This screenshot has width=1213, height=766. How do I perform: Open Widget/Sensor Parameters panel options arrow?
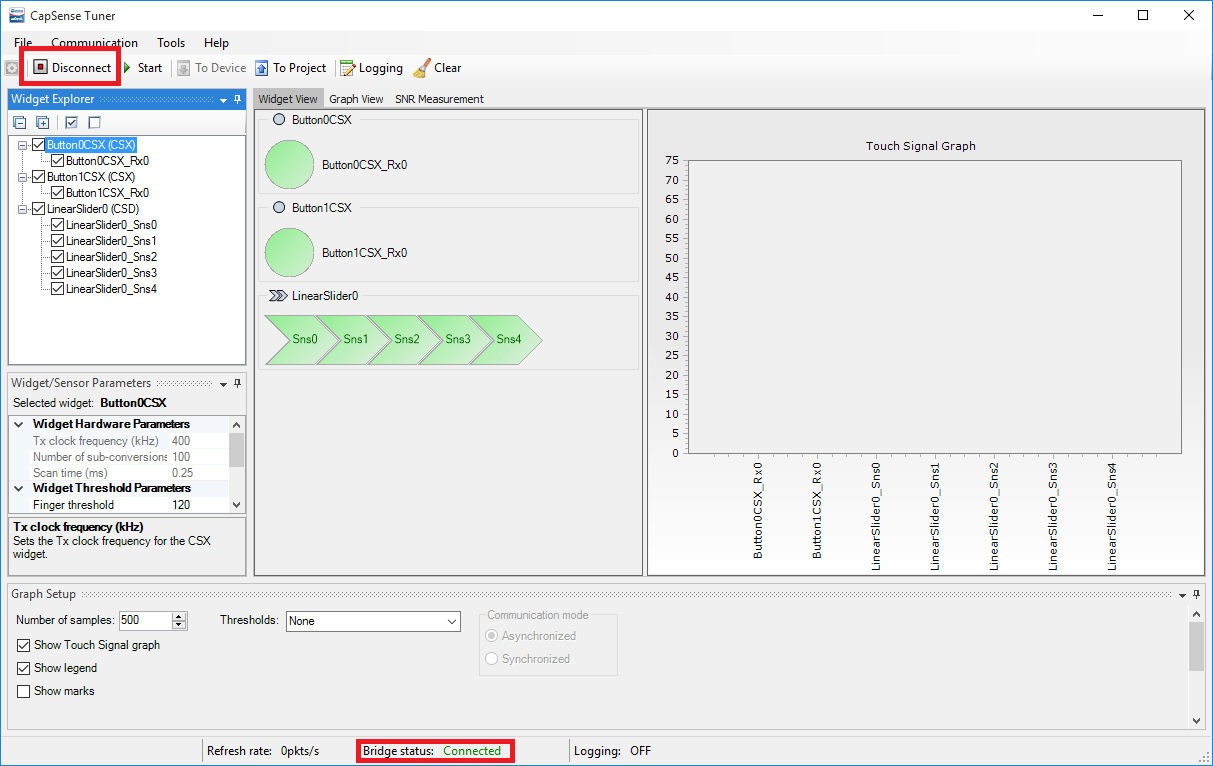click(224, 384)
